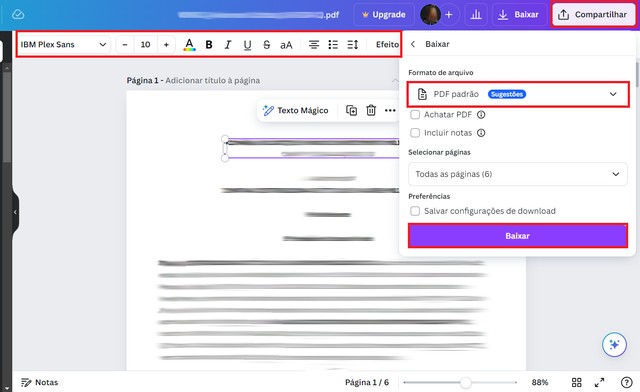Screen dimensions: 640x392
Task: Tick Salvar configurações de download
Action: 415,211
